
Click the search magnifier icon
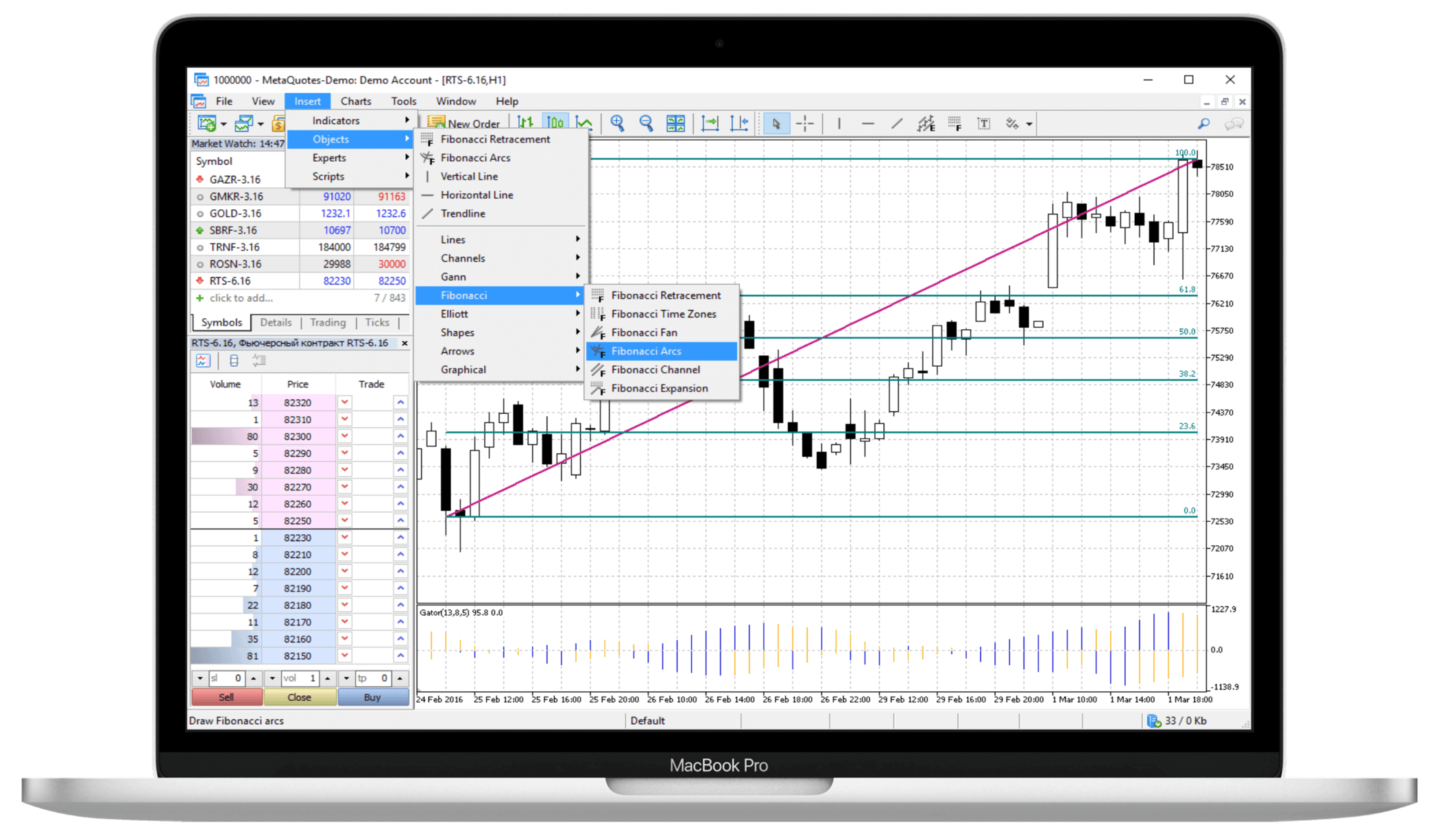click(1203, 123)
